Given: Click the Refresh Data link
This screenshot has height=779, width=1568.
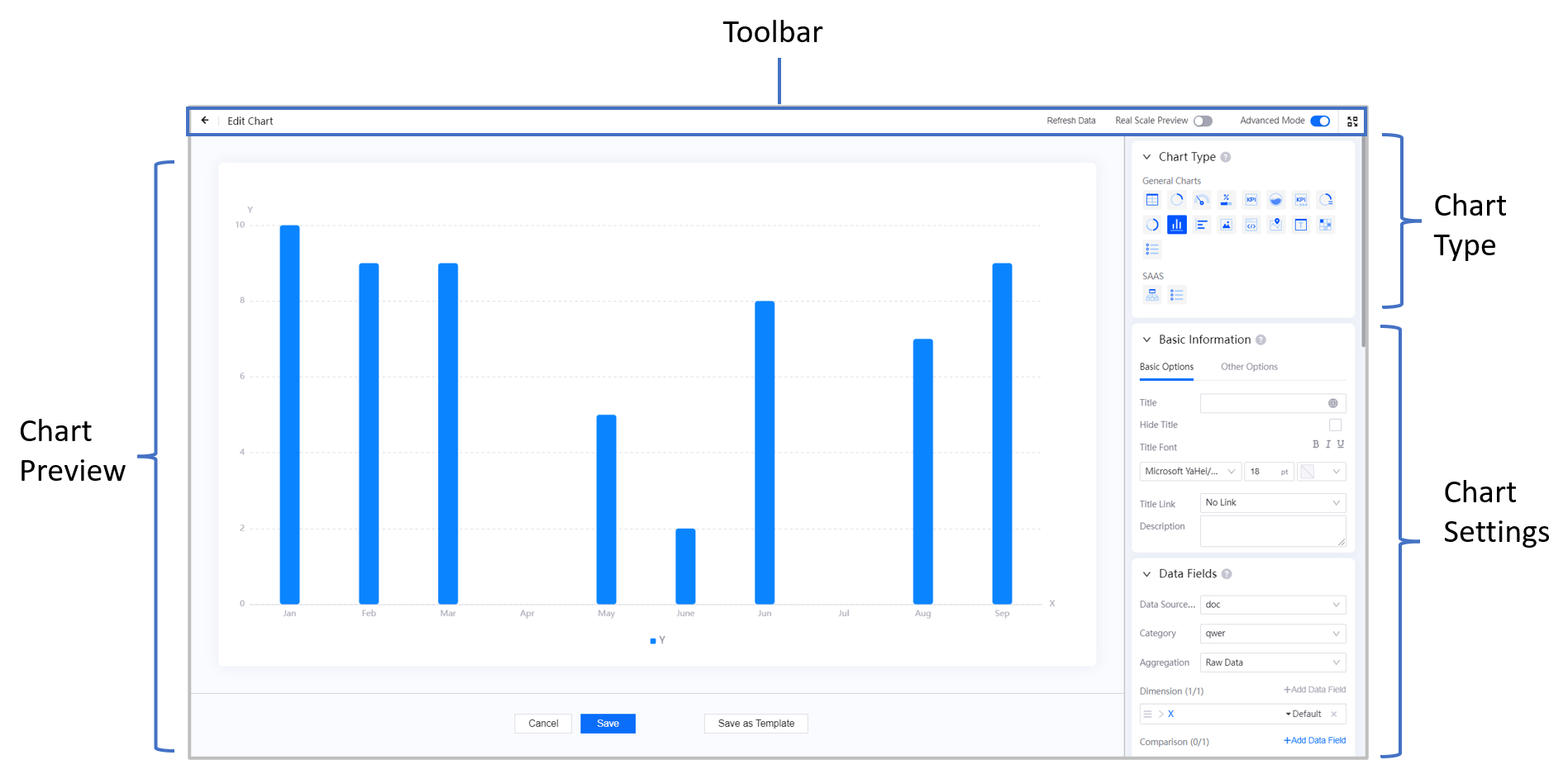Looking at the screenshot, I should pos(1070,121).
